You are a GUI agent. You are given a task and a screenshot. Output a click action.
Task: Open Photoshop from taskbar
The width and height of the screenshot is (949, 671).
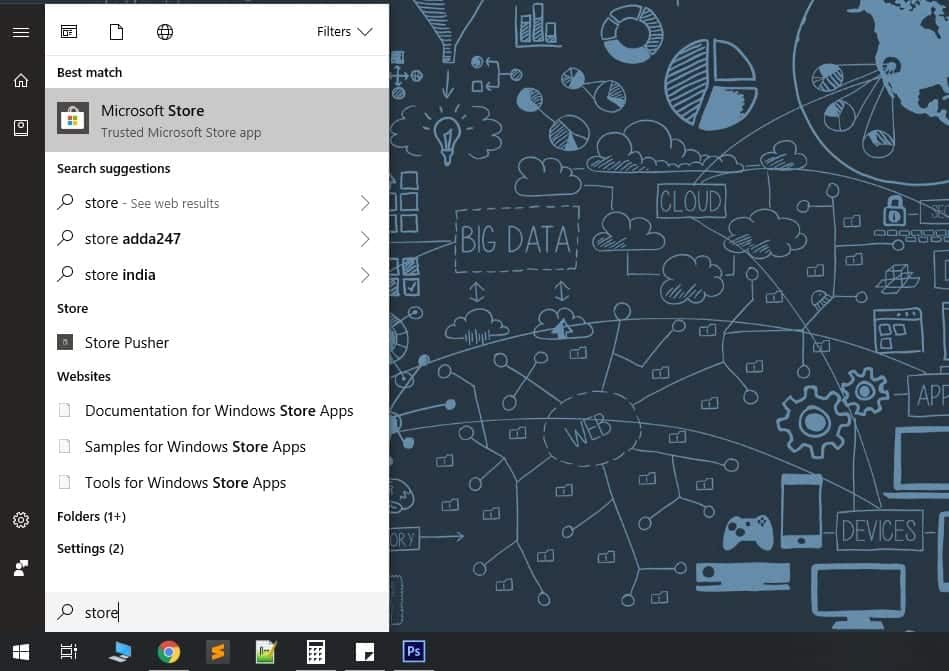[413, 652]
